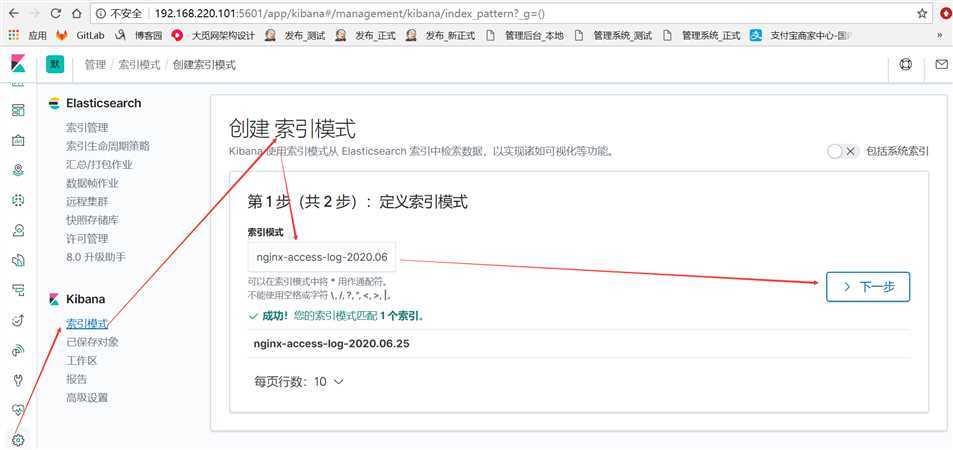Open the Uptime app icon
The image size is (953, 450).
click(x=18, y=320)
